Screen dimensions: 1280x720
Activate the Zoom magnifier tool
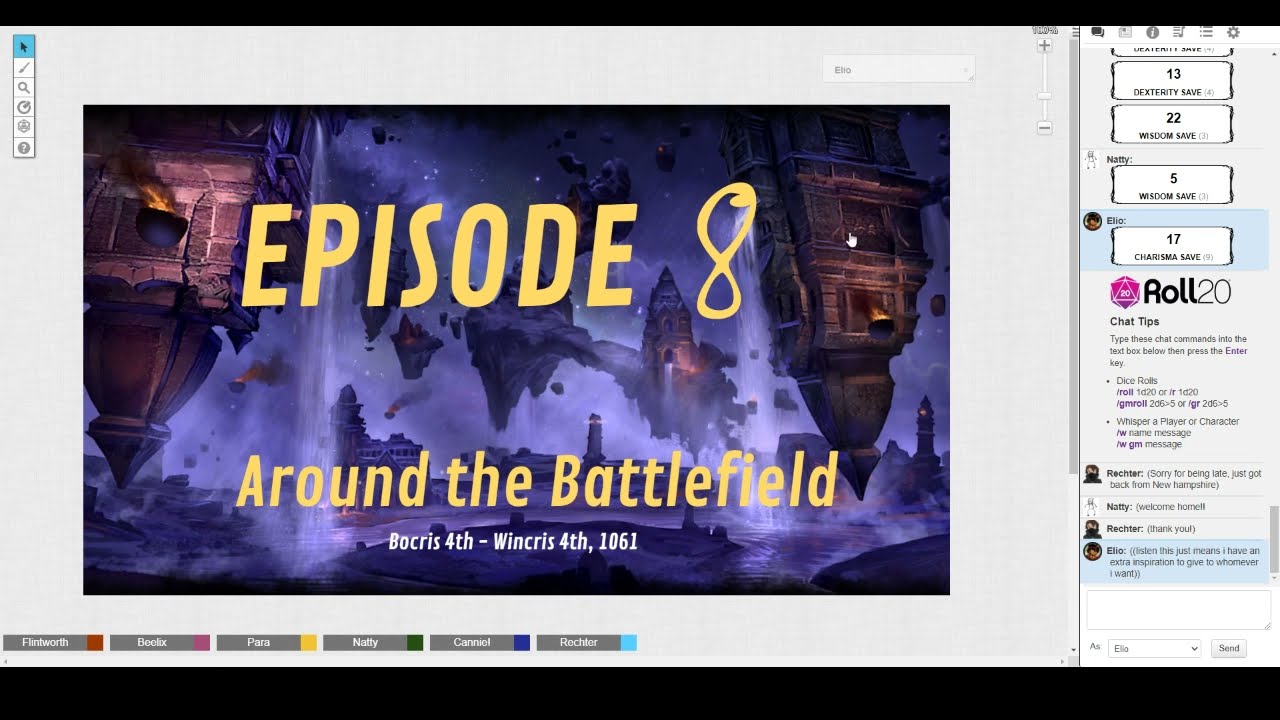24,87
